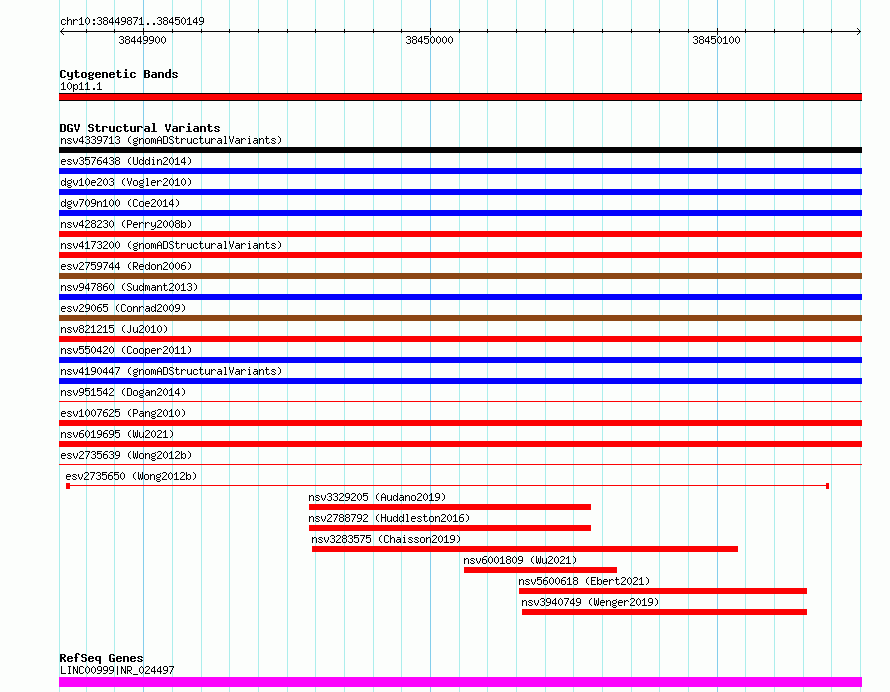Click the left endpoint marker of esv2735650

tap(68, 486)
